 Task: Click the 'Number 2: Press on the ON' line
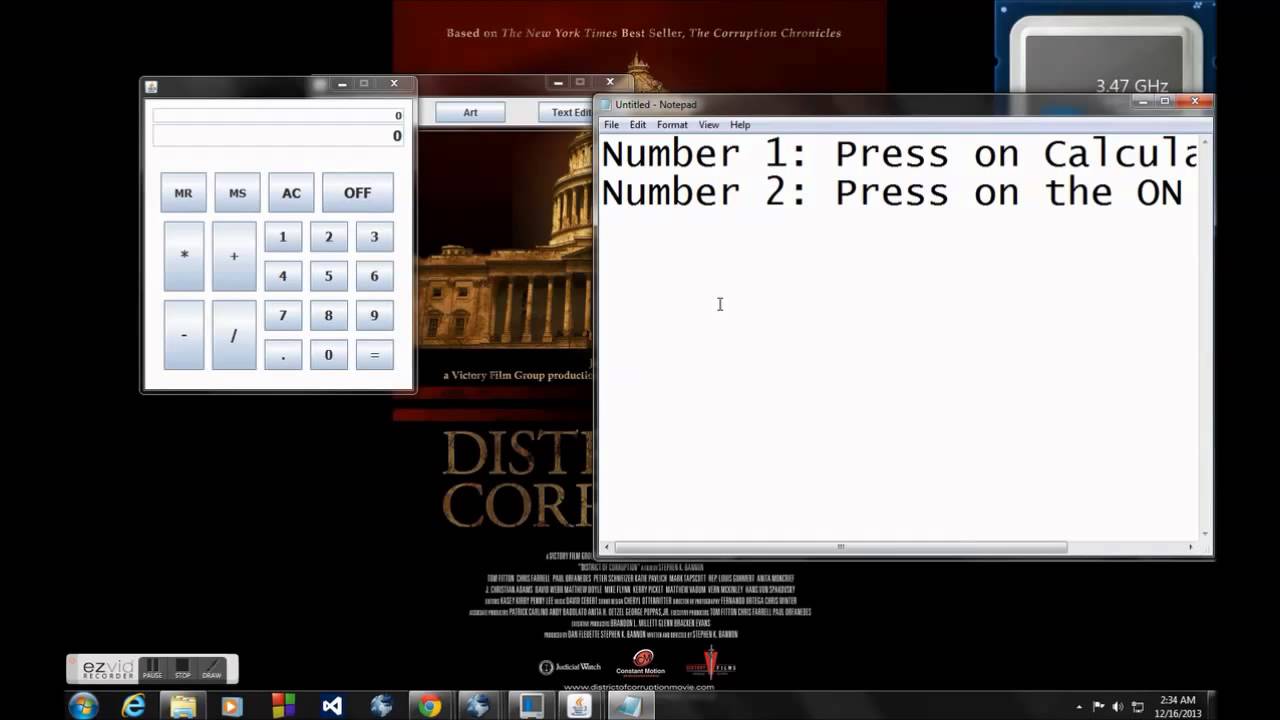click(892, 192)
